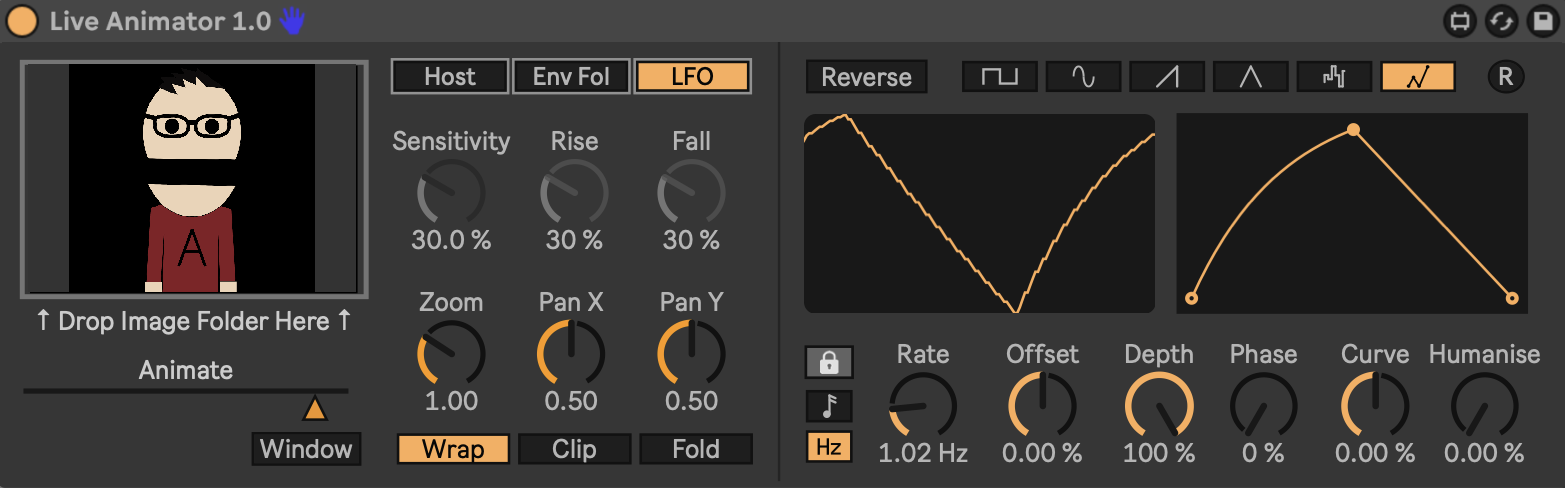Toggle the padlock lock icon
This screenshot has width=1565, height=488.
tap(829, 363)
